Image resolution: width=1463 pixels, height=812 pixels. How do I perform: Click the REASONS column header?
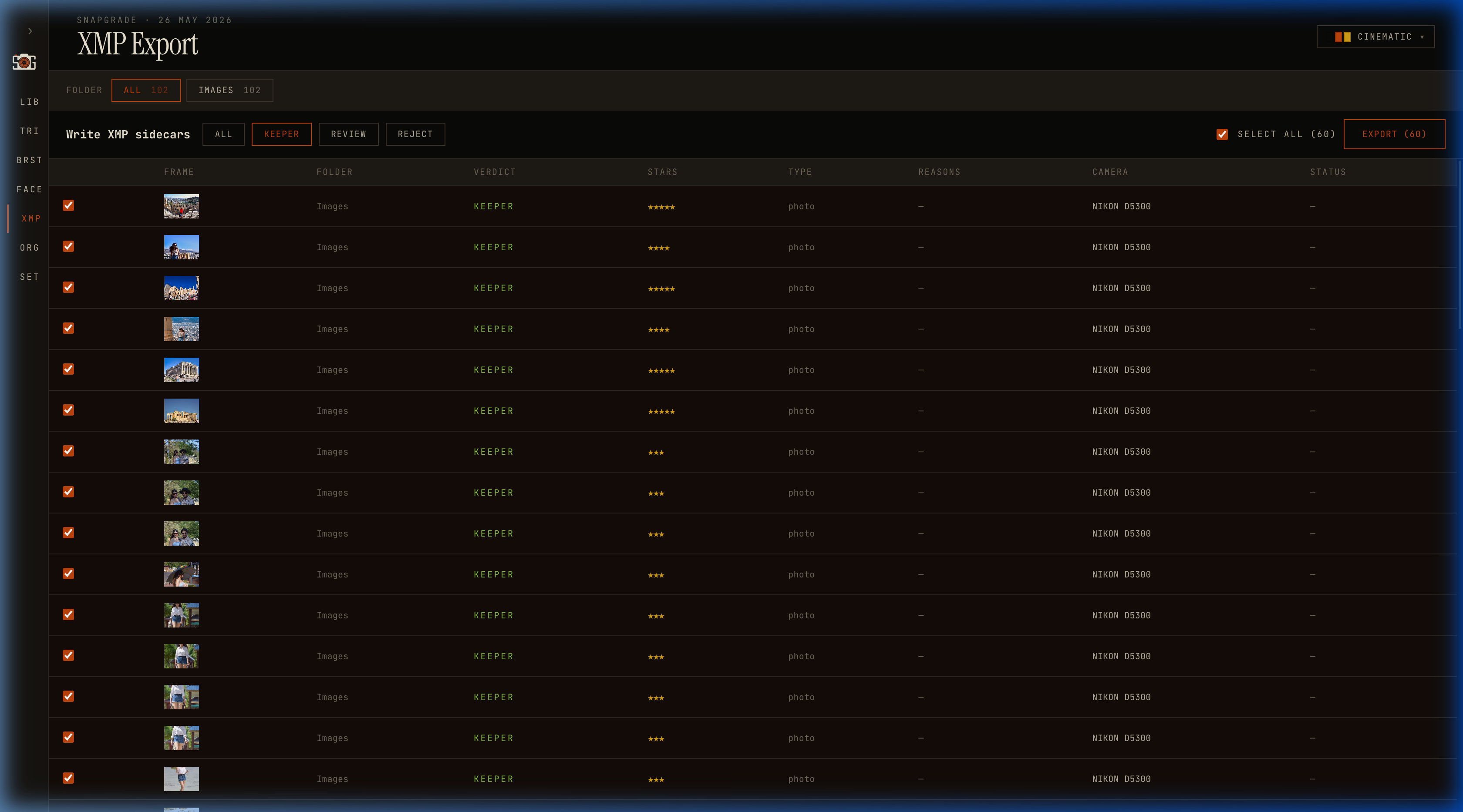pos(939,172)
